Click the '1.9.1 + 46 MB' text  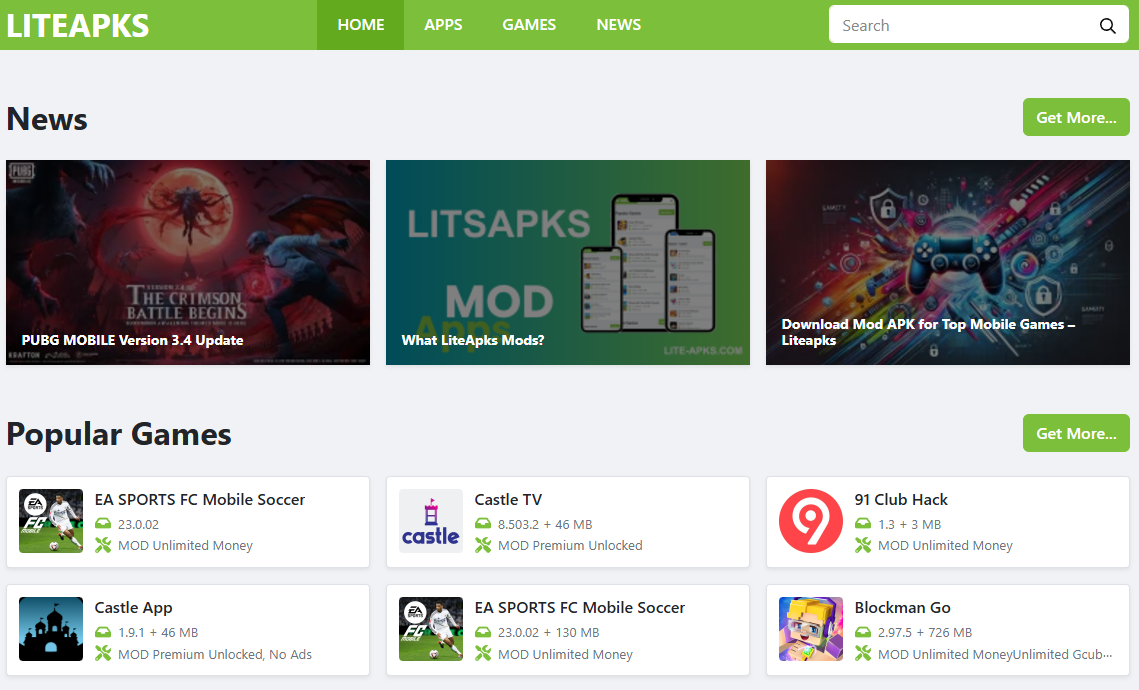point(158,633)
